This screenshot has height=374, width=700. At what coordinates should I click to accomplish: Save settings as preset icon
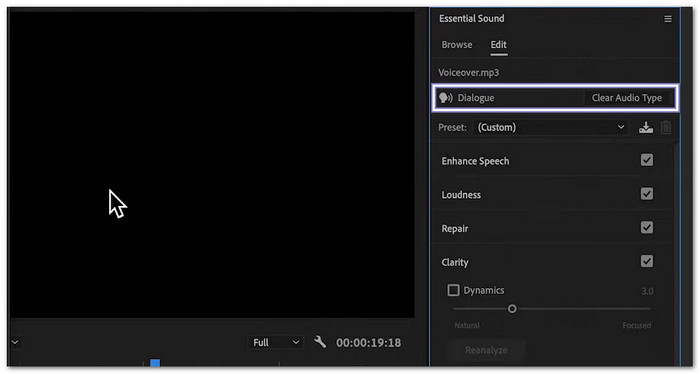point(646,128)
